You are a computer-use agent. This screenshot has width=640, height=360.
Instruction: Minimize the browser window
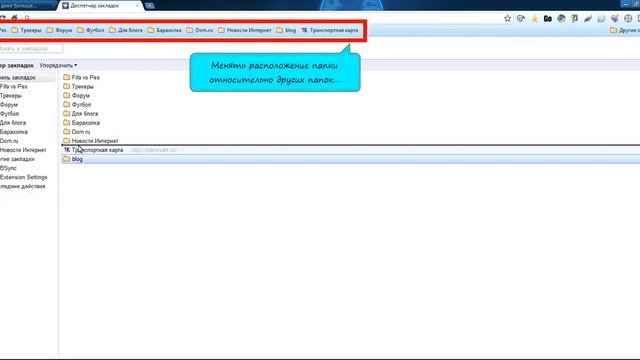tap(626, 4)
